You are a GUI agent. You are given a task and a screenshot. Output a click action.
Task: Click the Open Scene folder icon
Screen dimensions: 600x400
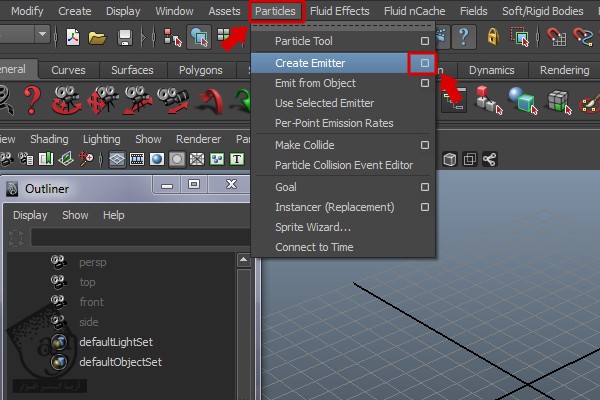point(97,37)
